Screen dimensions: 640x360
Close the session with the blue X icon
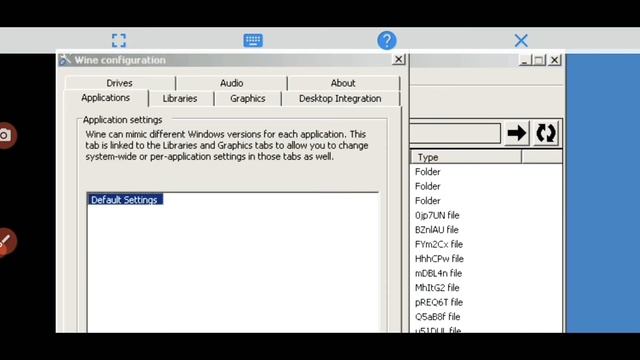click(521, 40)
